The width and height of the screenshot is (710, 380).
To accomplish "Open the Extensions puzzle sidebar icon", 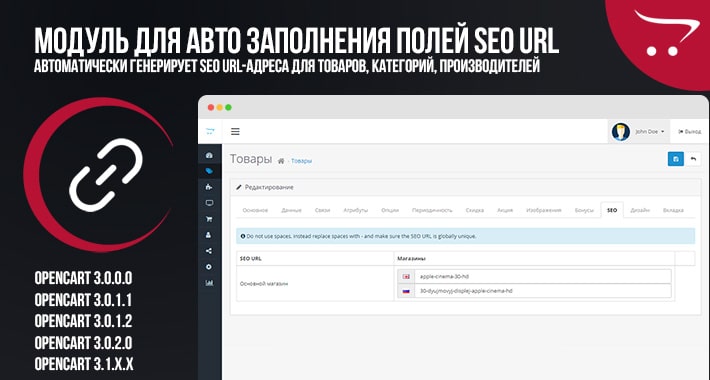I will (x=209, y=187).
